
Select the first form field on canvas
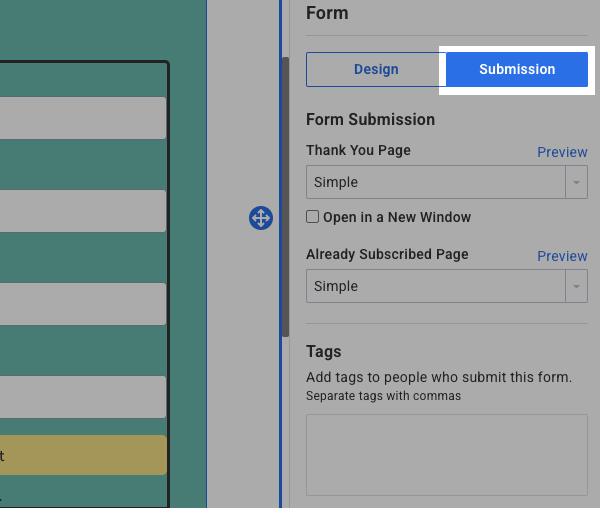[82, 118]
